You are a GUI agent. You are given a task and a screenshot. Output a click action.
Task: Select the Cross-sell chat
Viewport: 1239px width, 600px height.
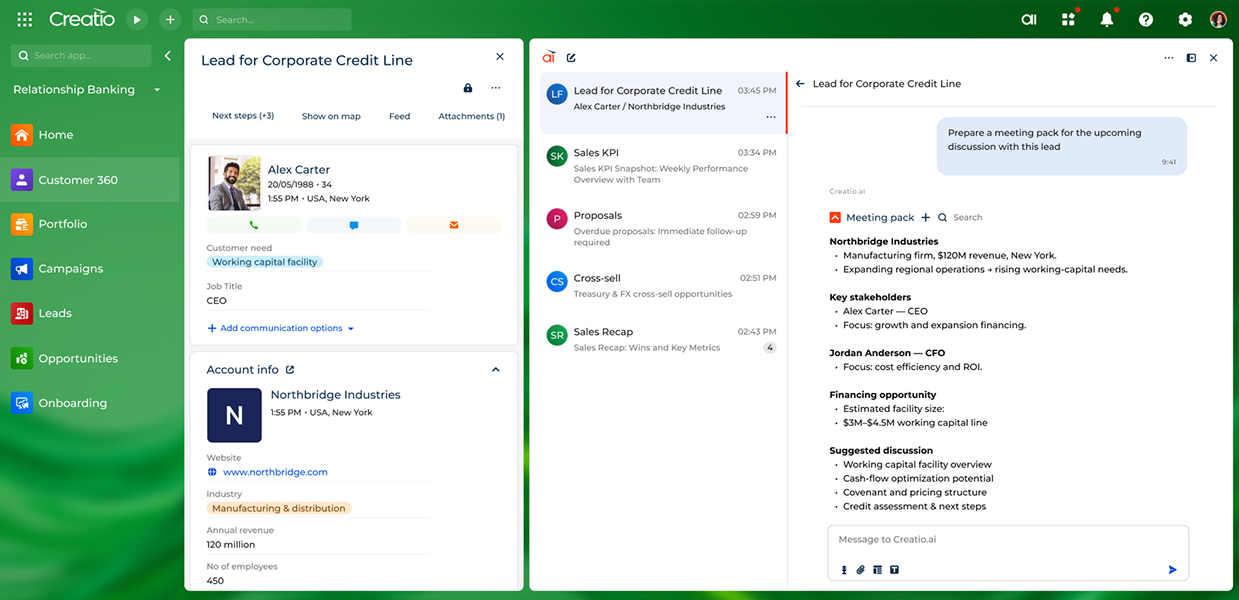point(663,285)
